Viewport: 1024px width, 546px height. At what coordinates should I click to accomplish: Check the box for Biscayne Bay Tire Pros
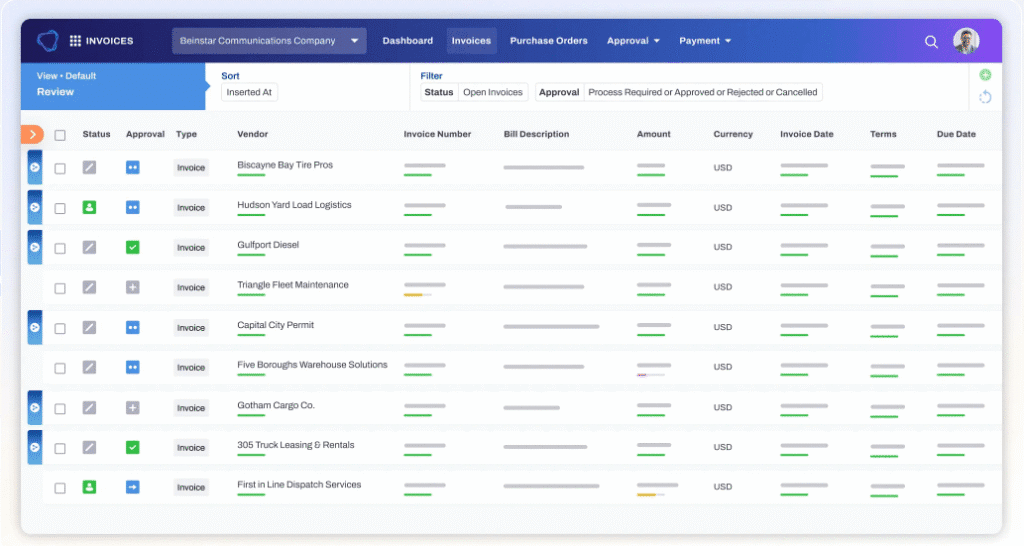pyautogui.click(x=60, y=169)
